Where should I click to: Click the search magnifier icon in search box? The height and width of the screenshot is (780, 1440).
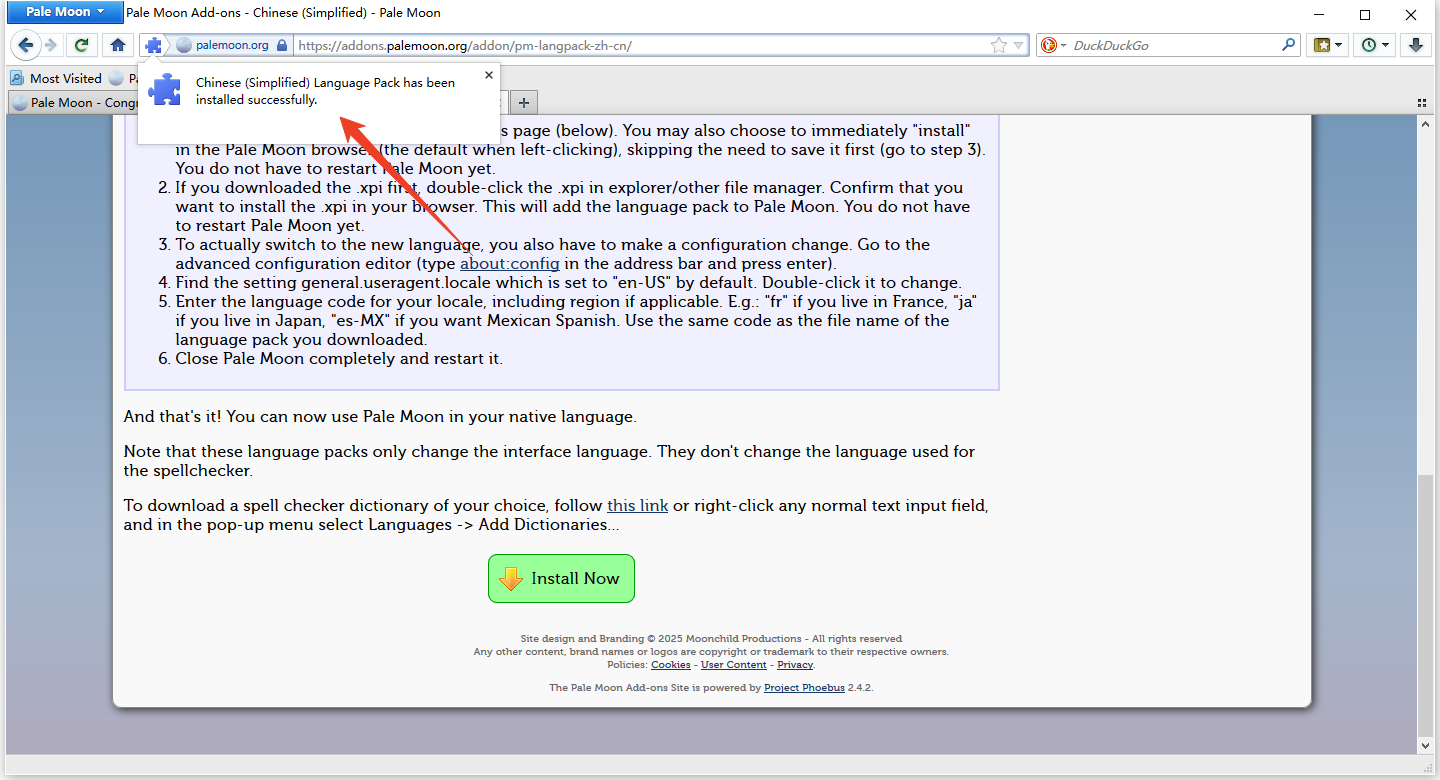tap(1289, 45)
